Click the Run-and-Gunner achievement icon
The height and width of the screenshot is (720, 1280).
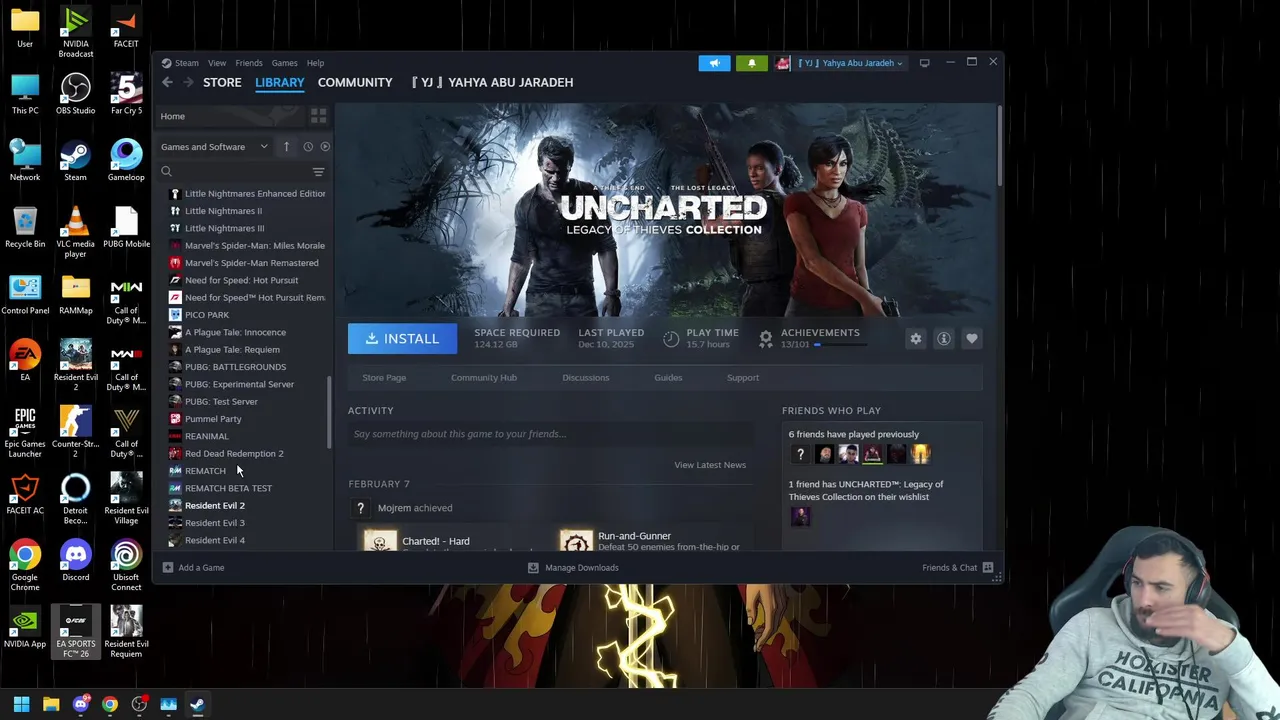[x=576, y=541]
